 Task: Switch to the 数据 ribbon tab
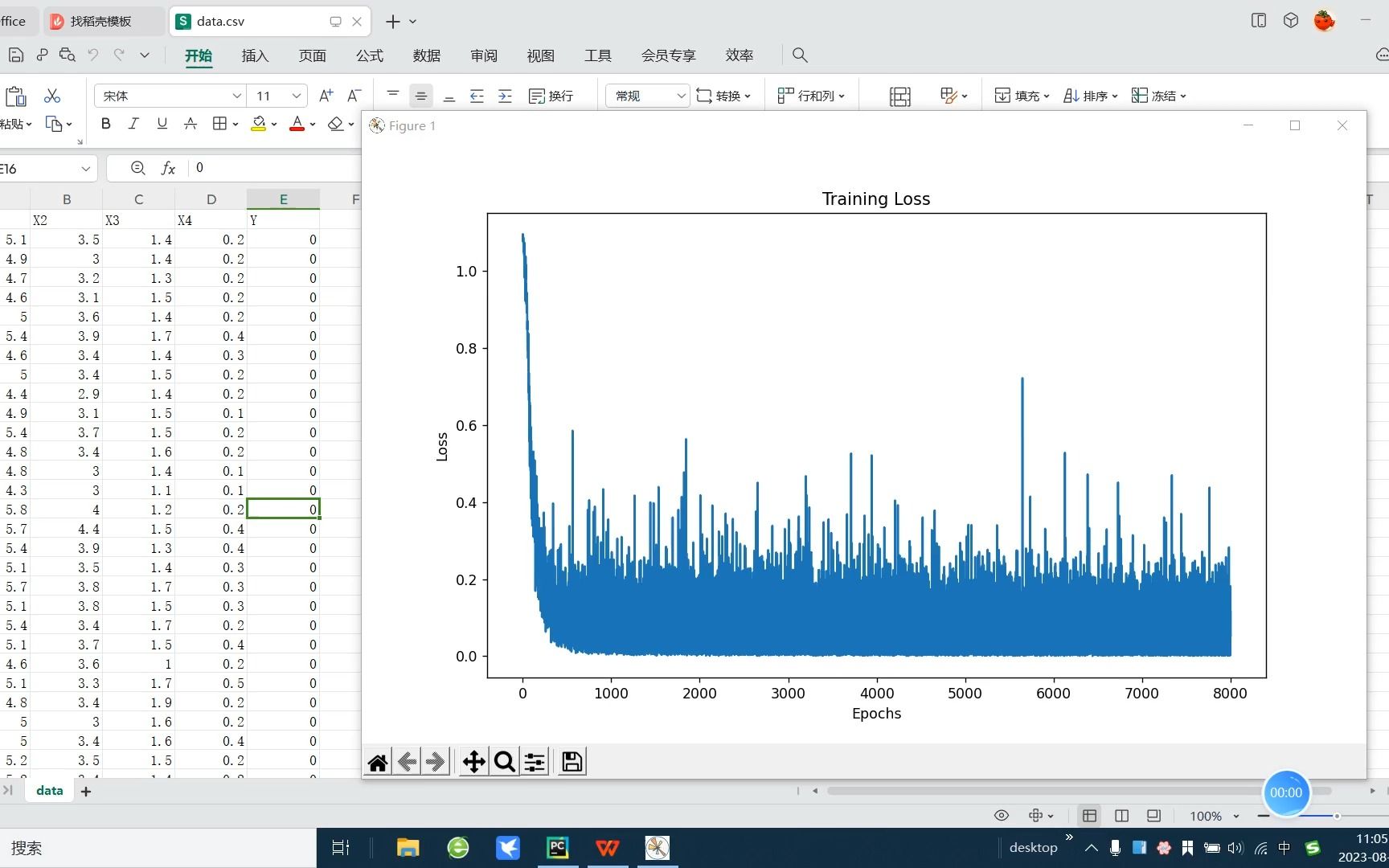click(x=426, y=55)
